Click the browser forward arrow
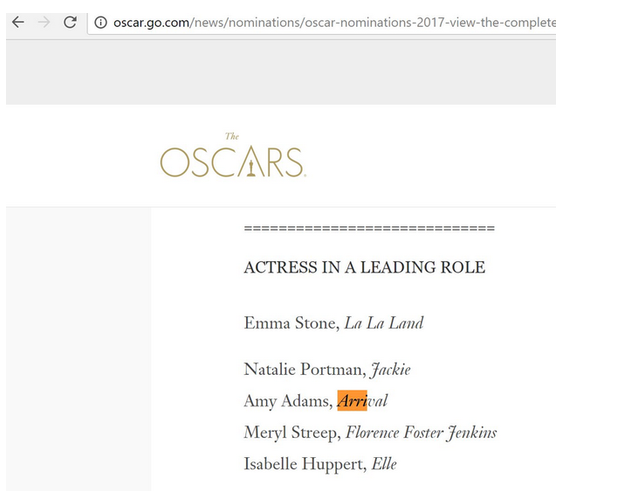The height and width of the screenshot is (491, 635). click(x=44, y=22)
